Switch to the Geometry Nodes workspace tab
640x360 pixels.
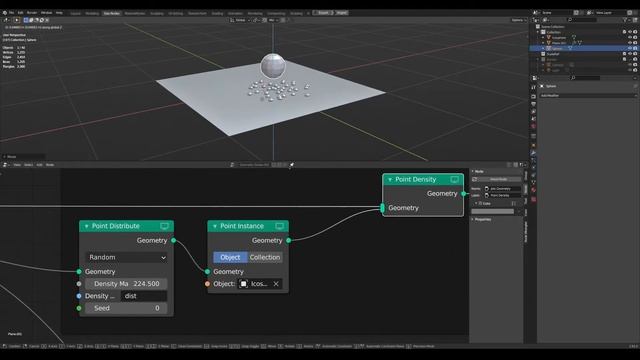point(111,13)
